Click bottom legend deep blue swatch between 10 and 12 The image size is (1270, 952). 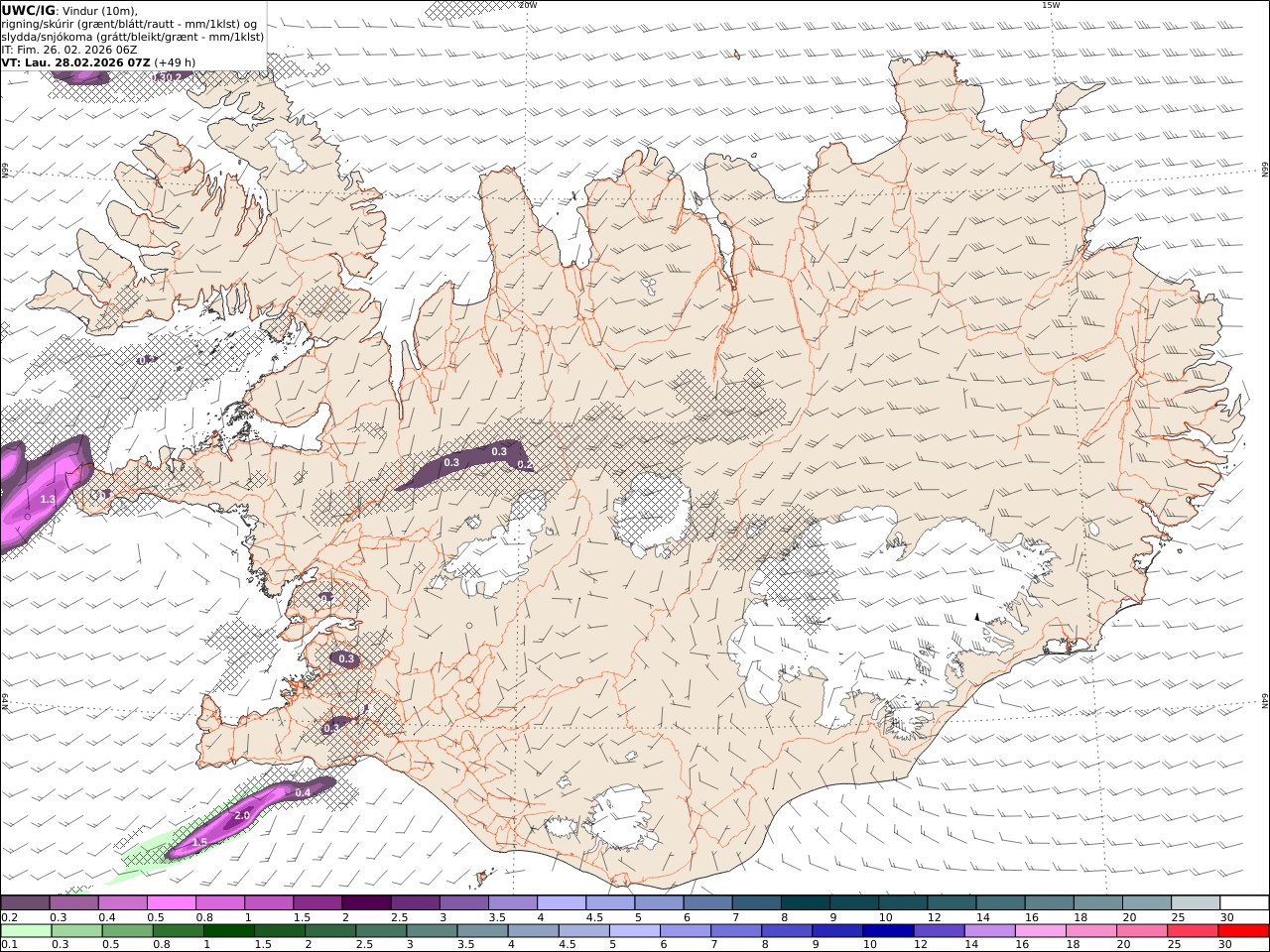click(888, 930)
